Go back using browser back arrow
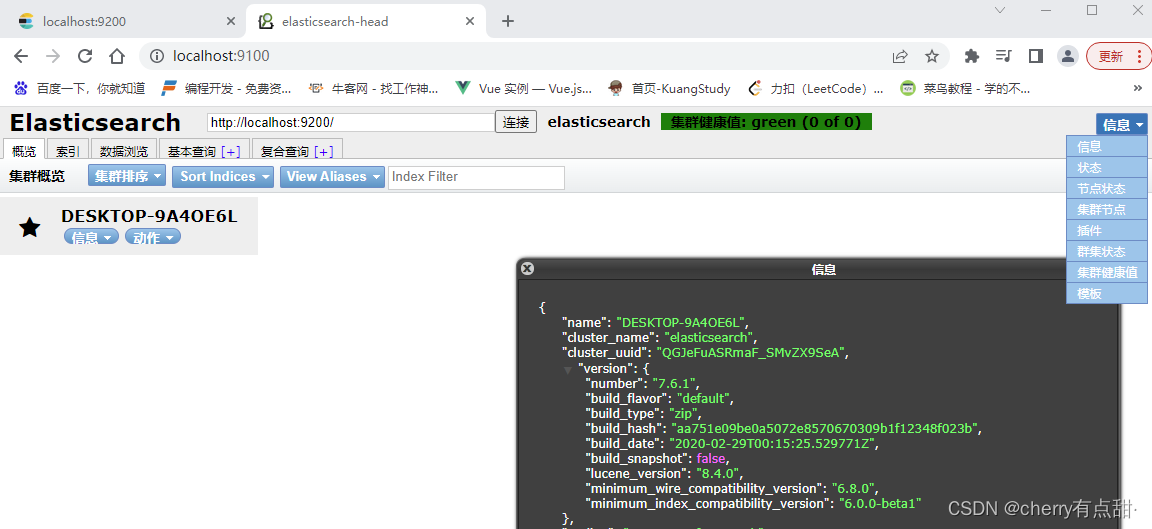Screen dimensions: 1152x529 [21, 57]
